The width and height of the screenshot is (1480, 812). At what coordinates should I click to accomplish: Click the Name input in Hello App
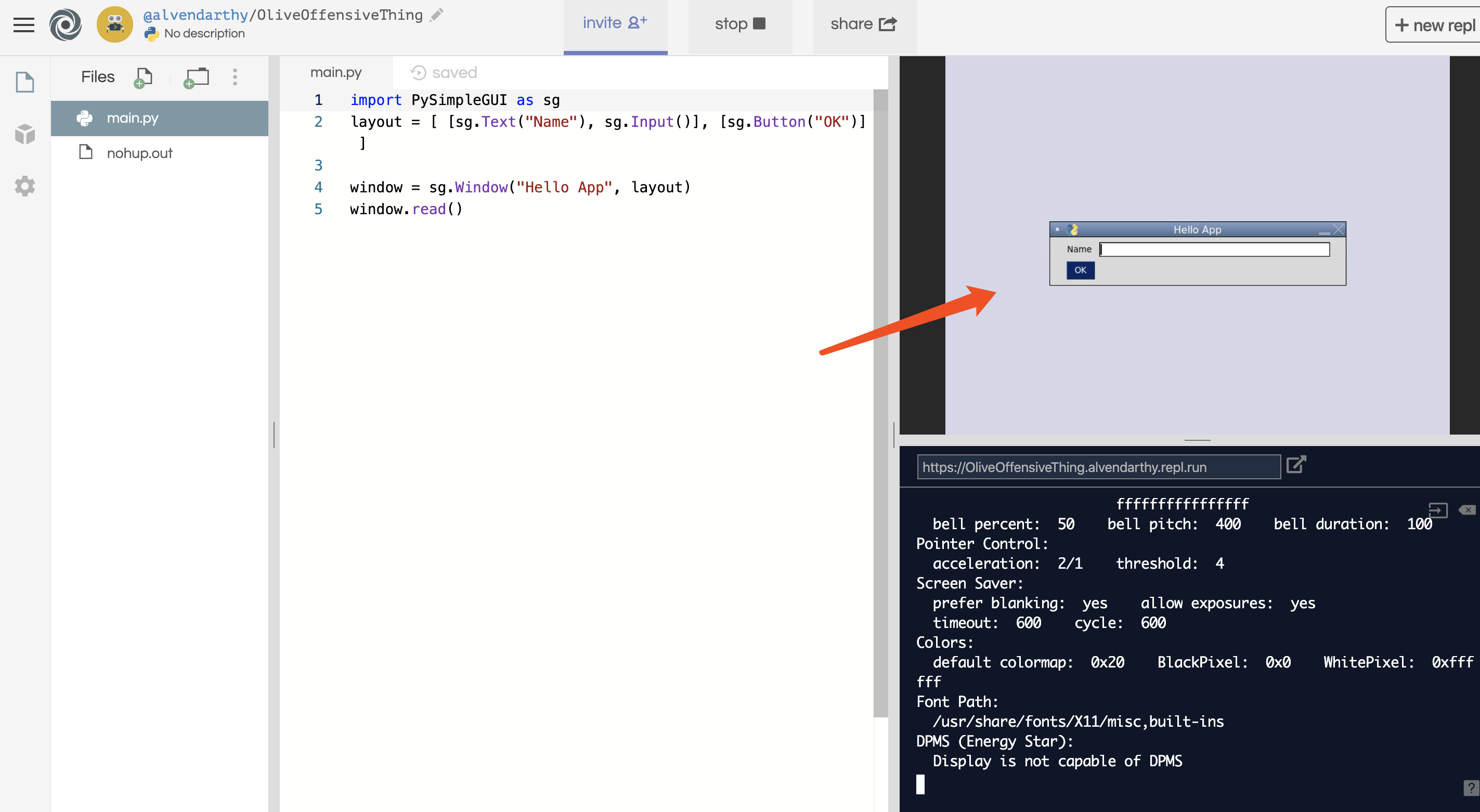(x=1214, y=249)
